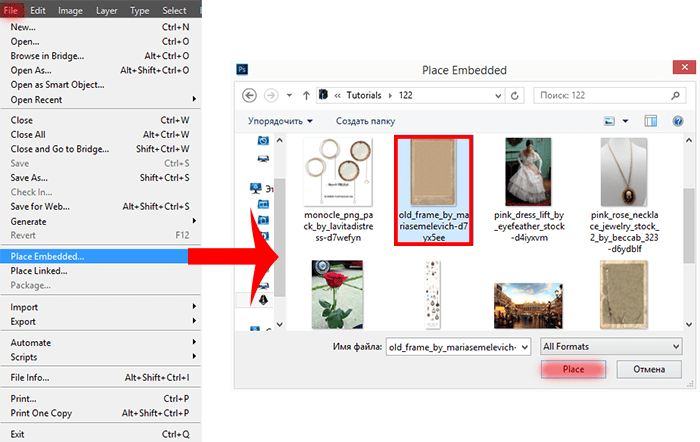Expand the Scripts submenu
Screen dimensions: 700x442
(x=194, y=356)
